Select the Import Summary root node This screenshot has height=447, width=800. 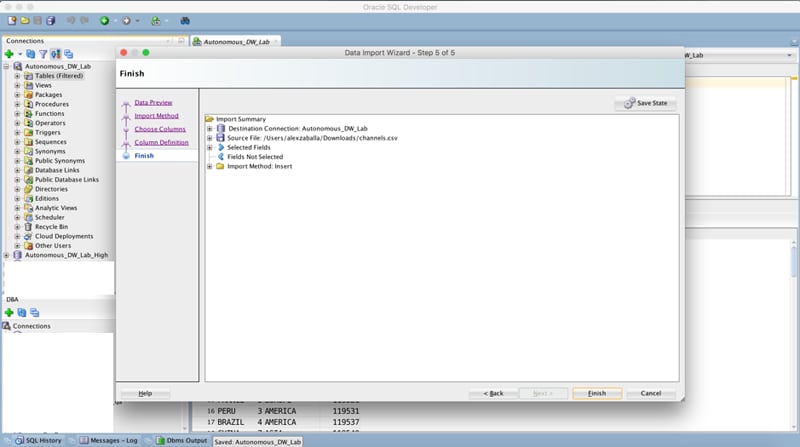(x=240, y=119)
